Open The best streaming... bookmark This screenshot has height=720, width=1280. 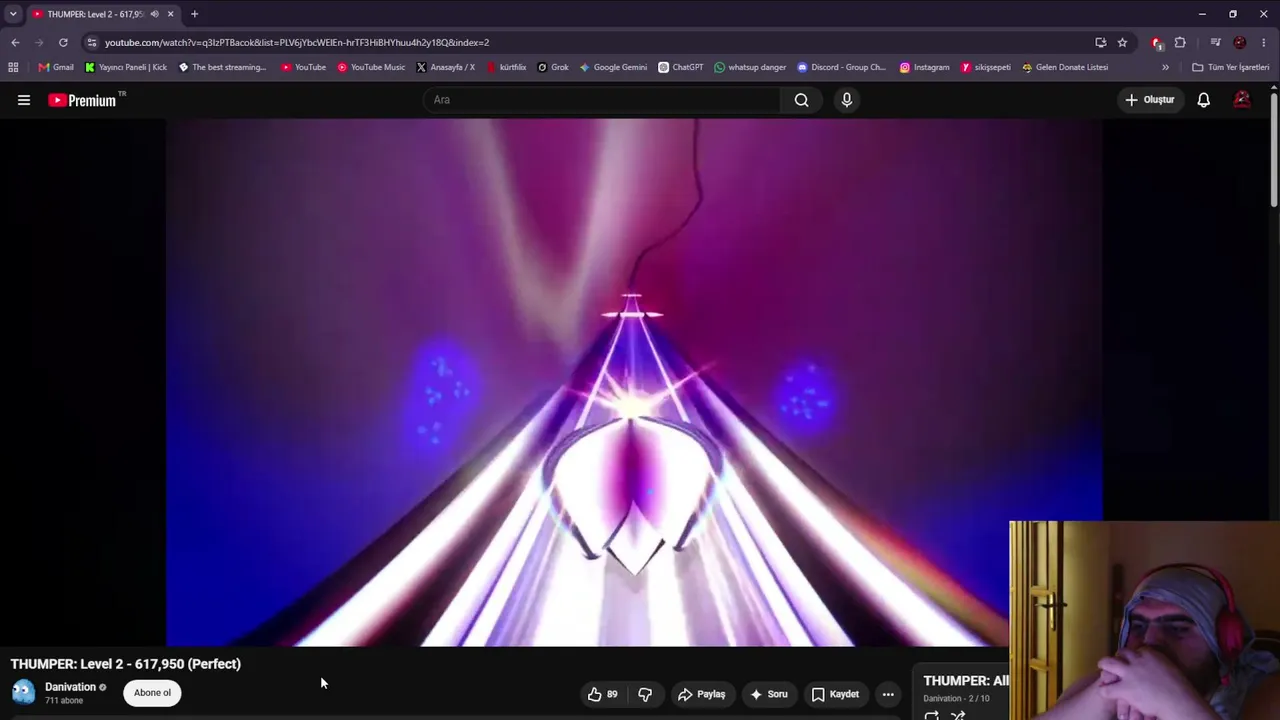coord(222,67)
